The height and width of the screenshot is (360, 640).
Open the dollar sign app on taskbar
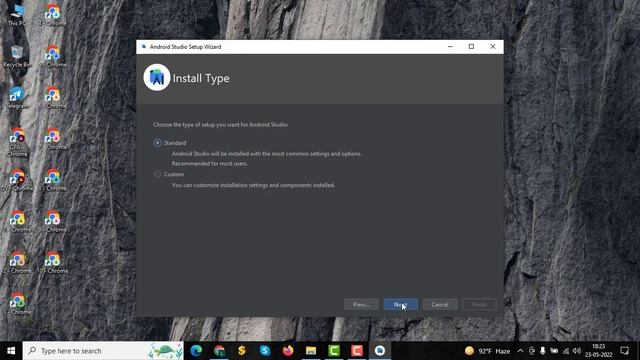point(242,351)
